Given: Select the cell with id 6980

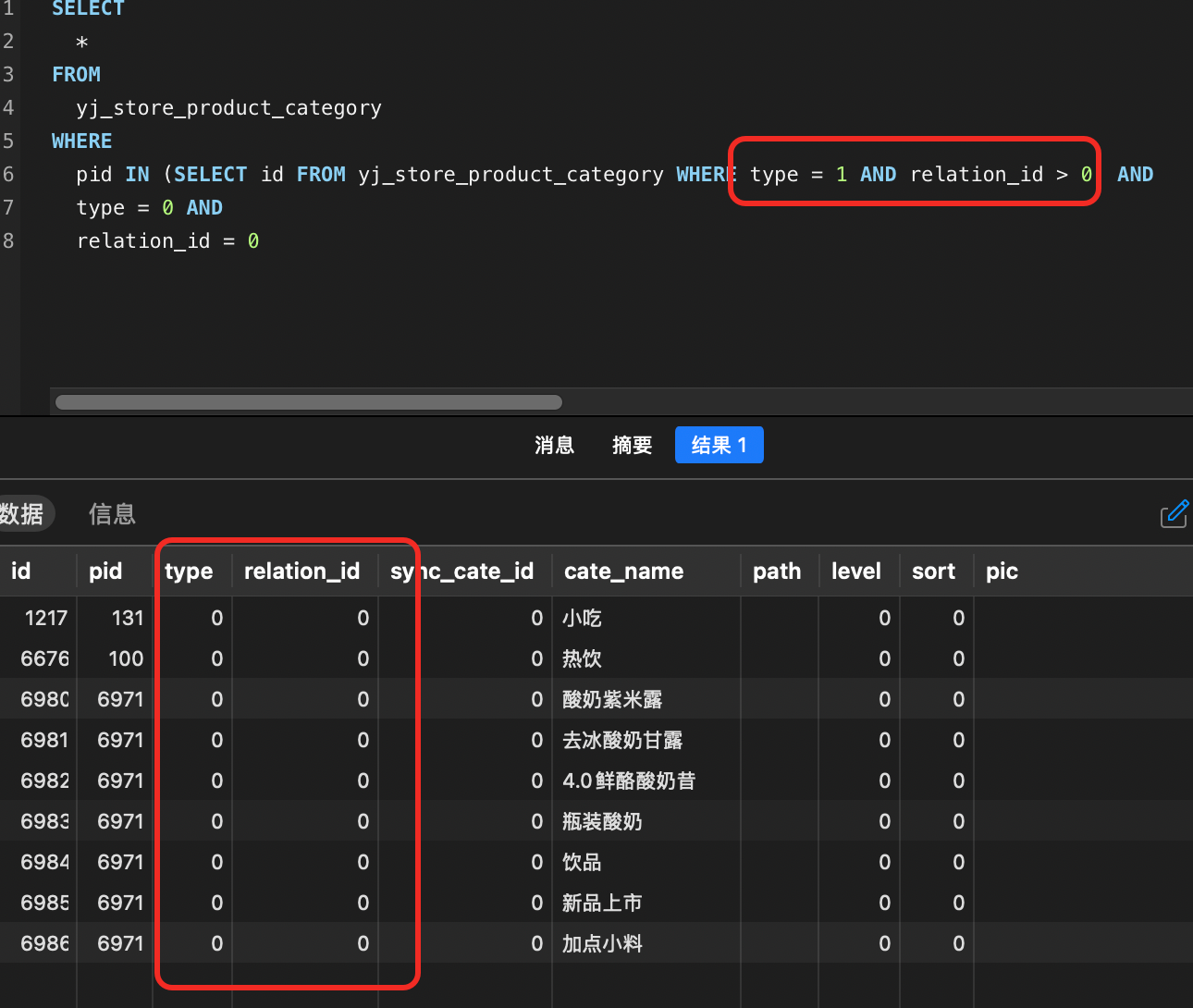Looking at the screenshot, I should point(44,699).
